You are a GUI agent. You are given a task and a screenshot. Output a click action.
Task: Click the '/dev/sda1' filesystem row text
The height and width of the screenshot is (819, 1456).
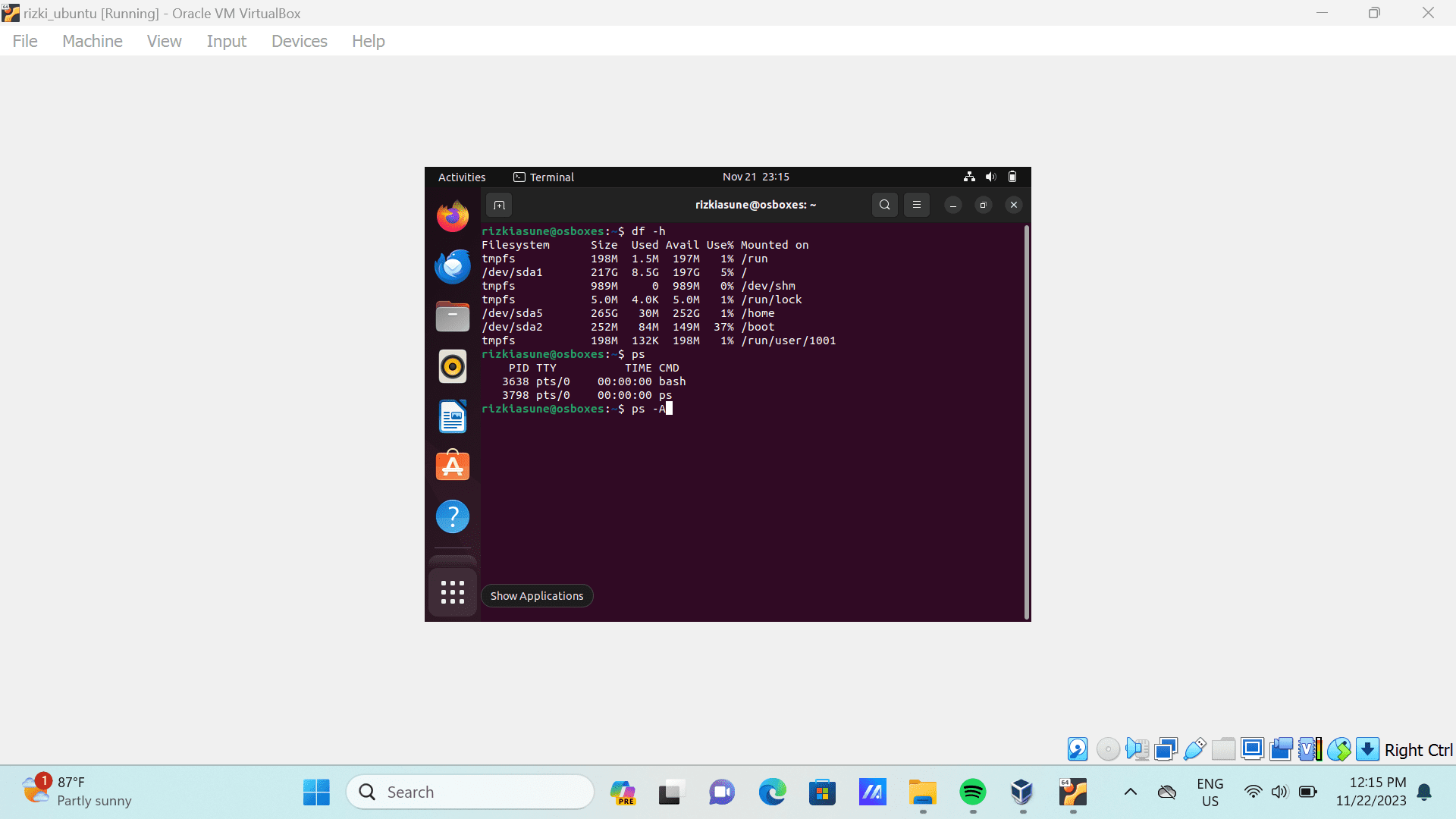point(512,272)
